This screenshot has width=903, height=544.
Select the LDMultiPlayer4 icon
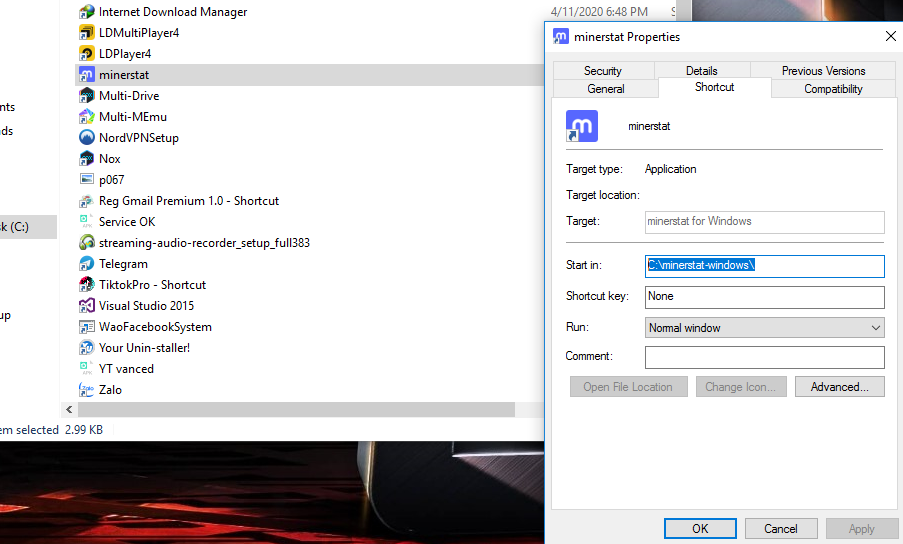click(87, 33)
